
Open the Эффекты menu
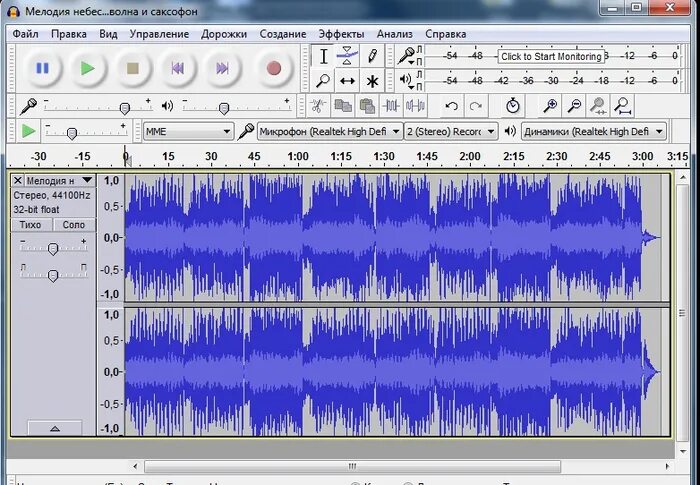point(342,34)
